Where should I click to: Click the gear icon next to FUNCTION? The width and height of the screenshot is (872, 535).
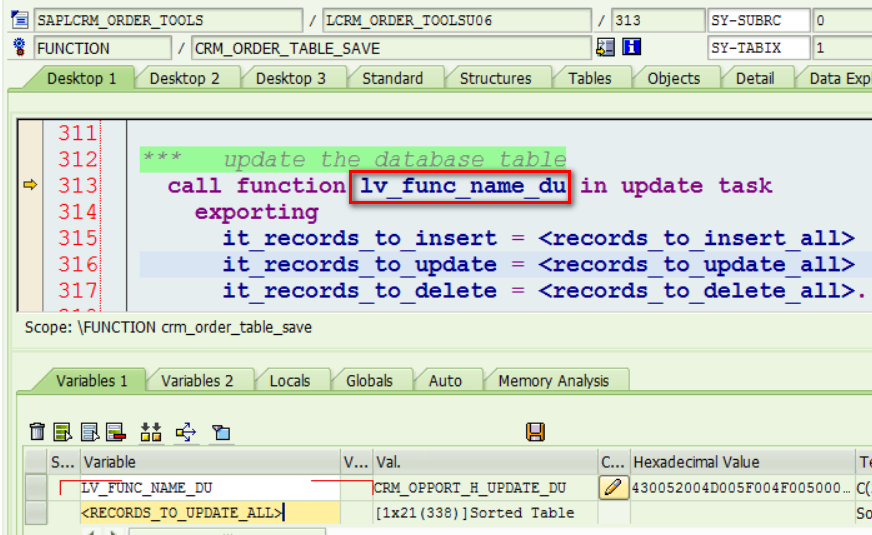coord(19,48)
